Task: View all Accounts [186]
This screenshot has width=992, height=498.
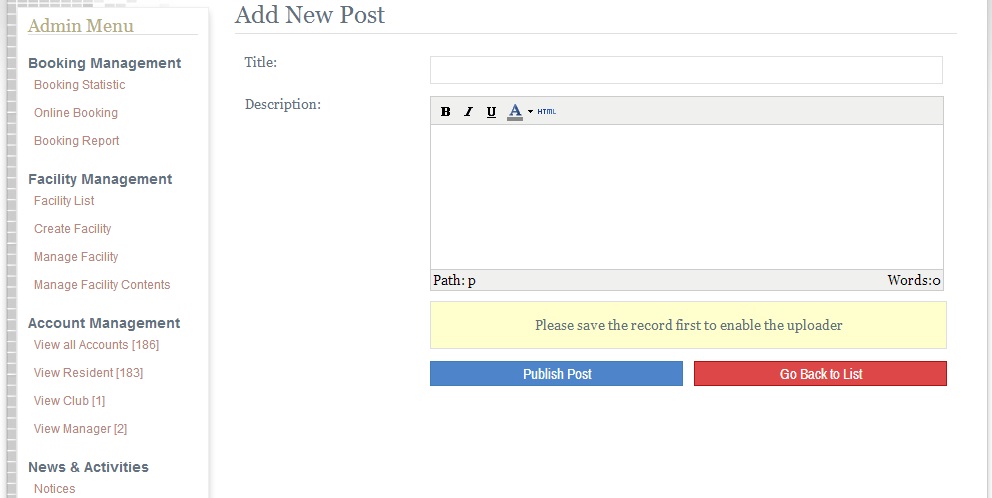Action: pos(96,345)
